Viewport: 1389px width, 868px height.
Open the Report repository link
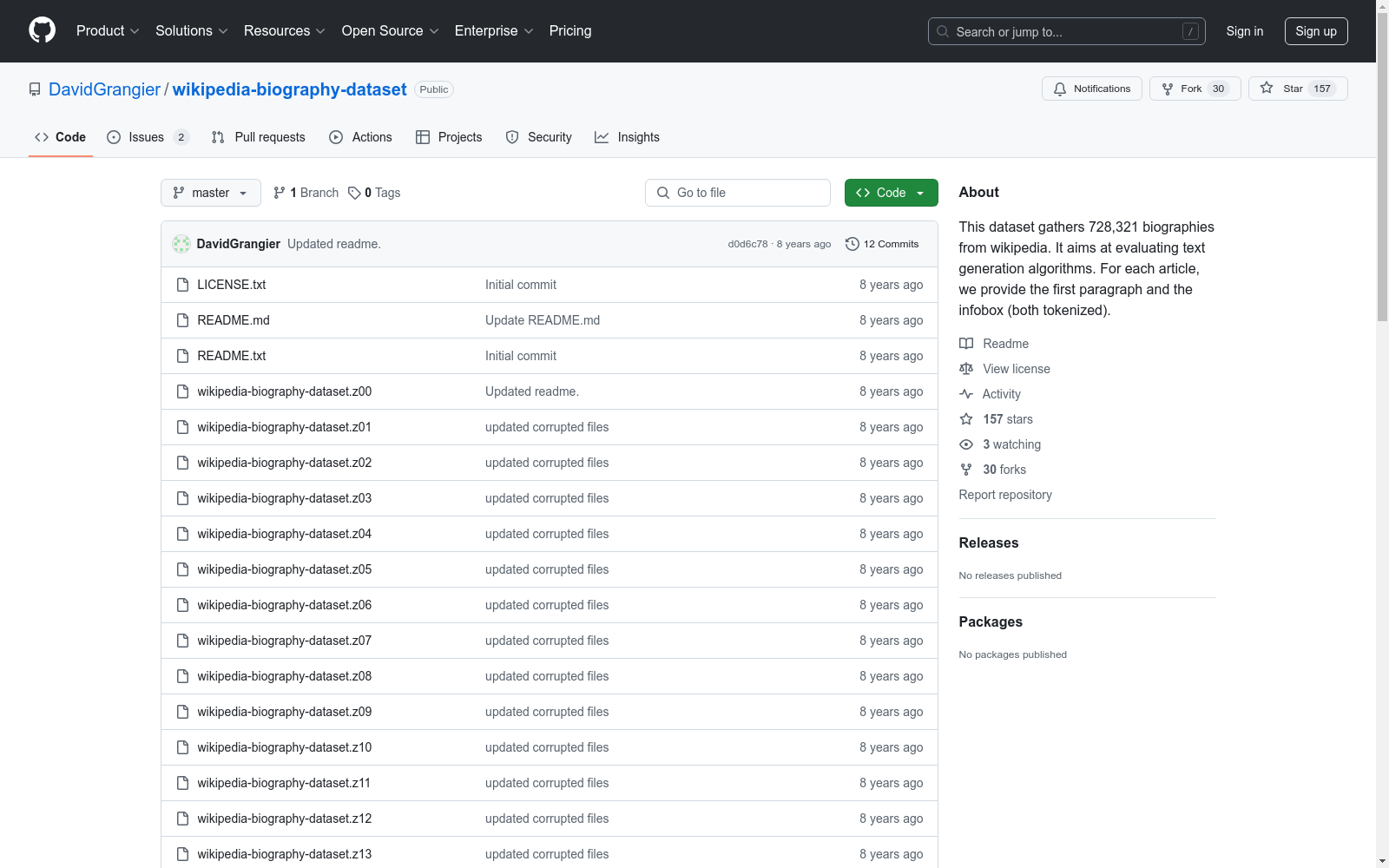[x=1005, y=495]
